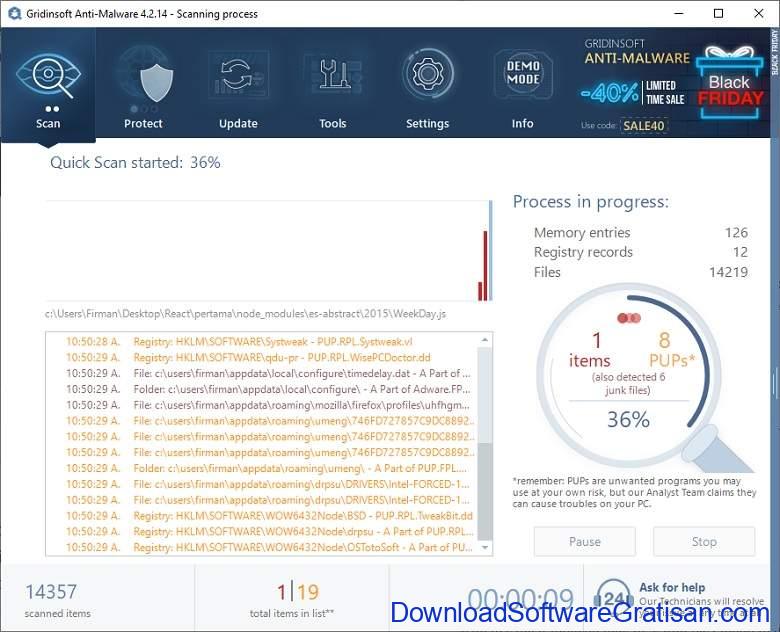Click the -40% limited time sale text
Viewport: 780px width, 632px height.
pos(633,93)
